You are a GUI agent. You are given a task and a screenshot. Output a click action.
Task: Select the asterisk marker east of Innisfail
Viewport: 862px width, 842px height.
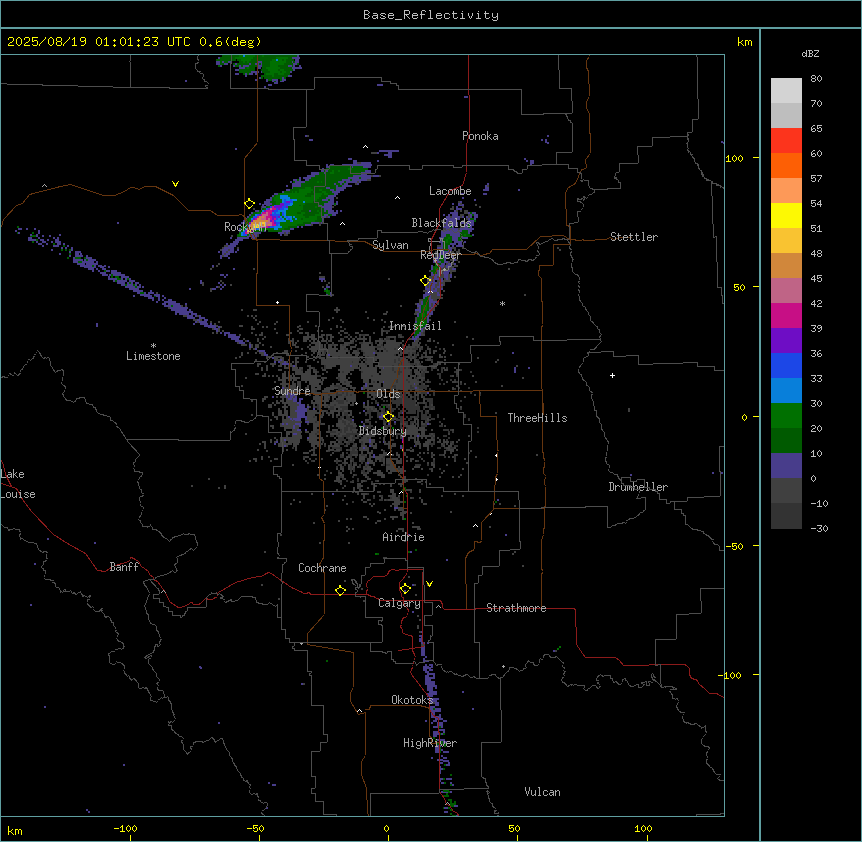coord(502,303)
